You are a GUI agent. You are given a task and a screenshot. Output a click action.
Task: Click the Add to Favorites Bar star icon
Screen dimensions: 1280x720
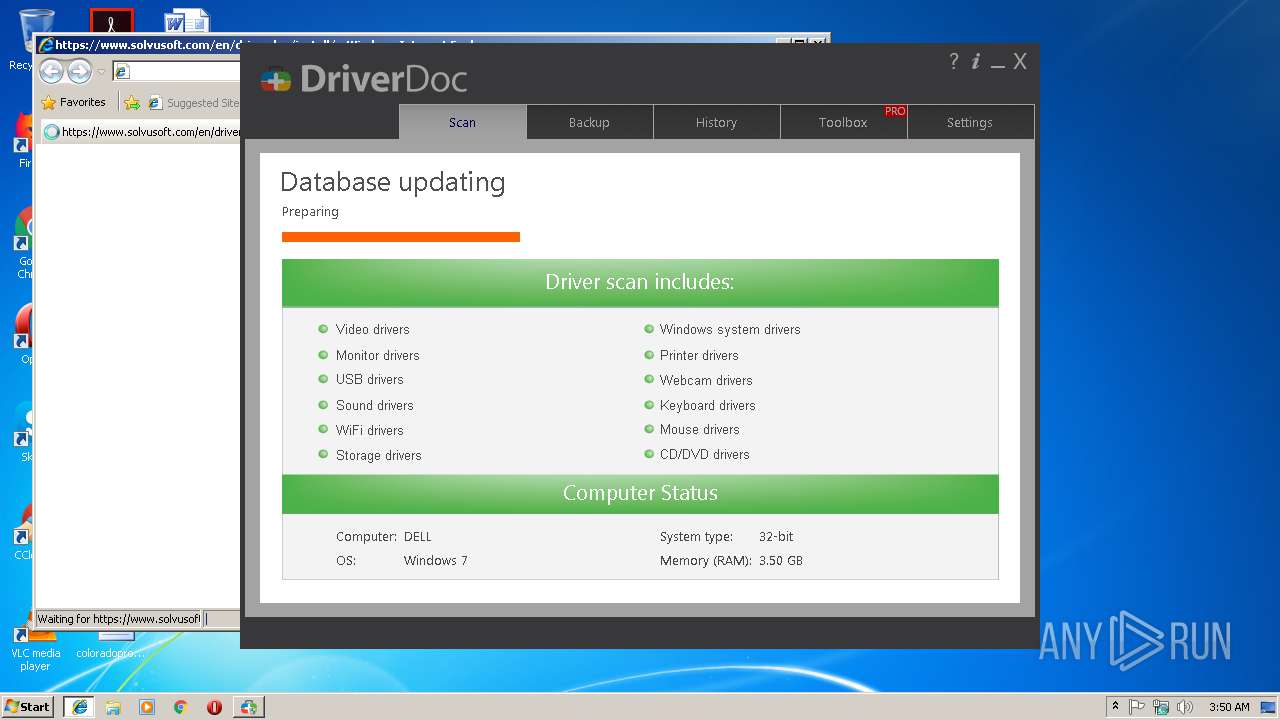coord(132,102)
